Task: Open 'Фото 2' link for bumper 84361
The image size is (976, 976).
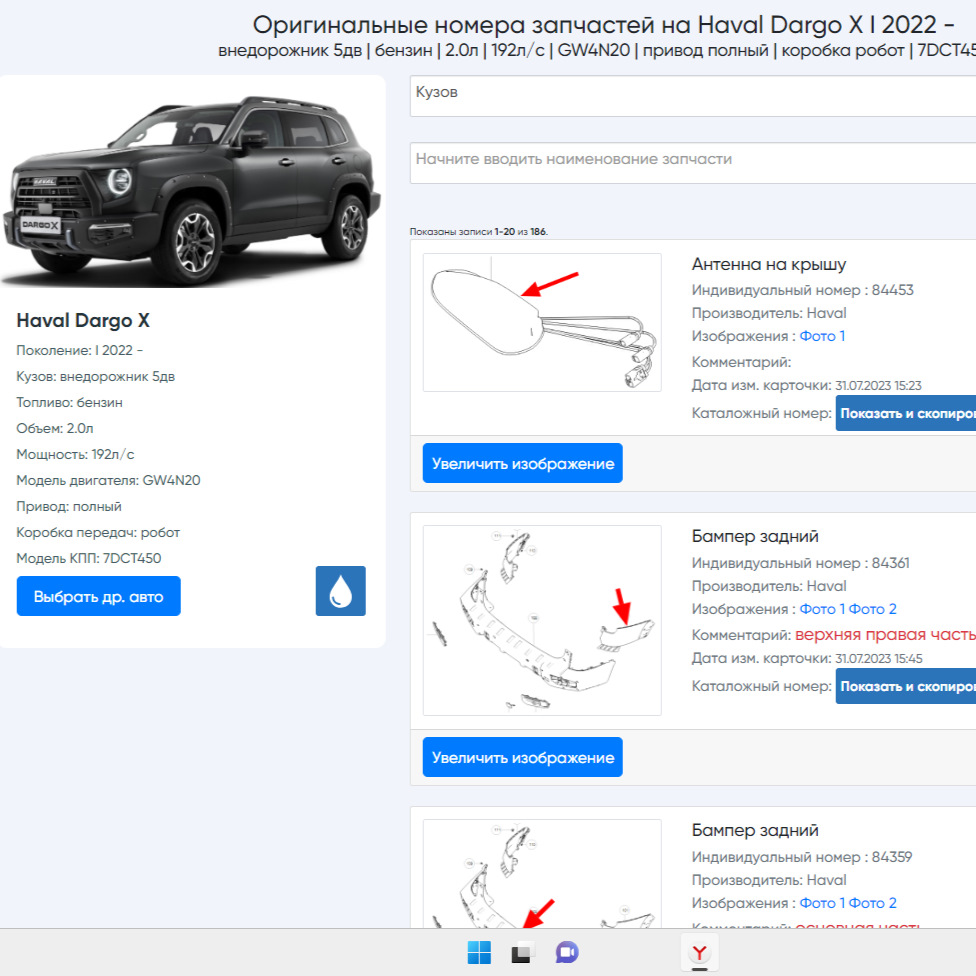Action: coord(873,609)
